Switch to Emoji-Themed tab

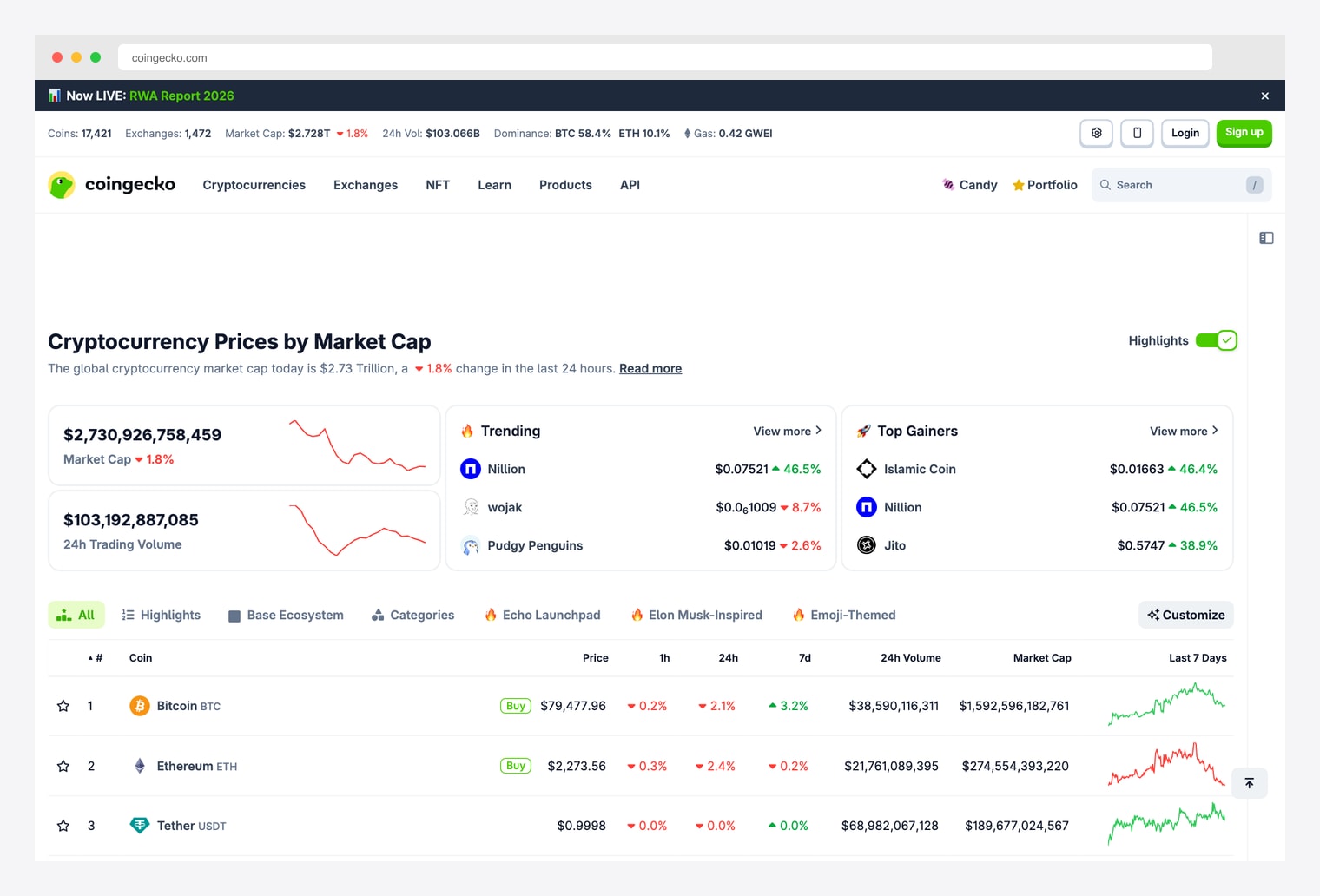(x=844, y=615)
